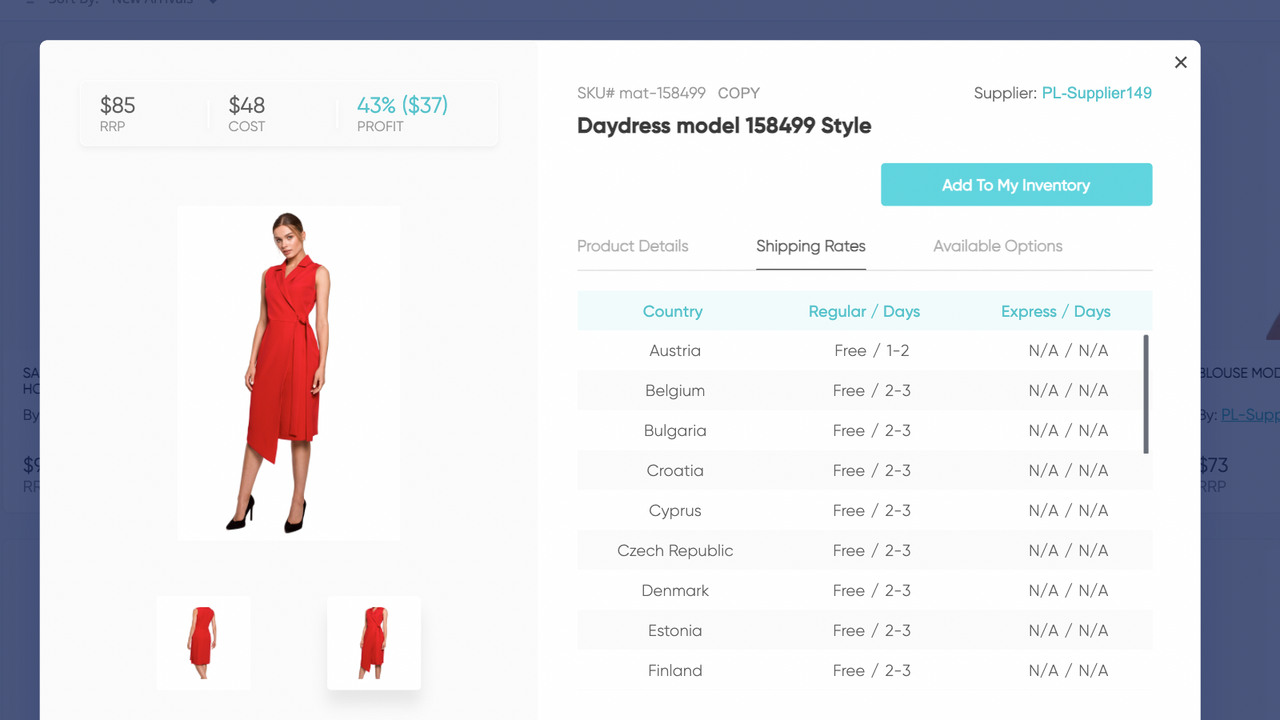This screenshot has height=720, width=1280.
Task: Switch to the Available Options tab
Action: [x=997, y=246]
